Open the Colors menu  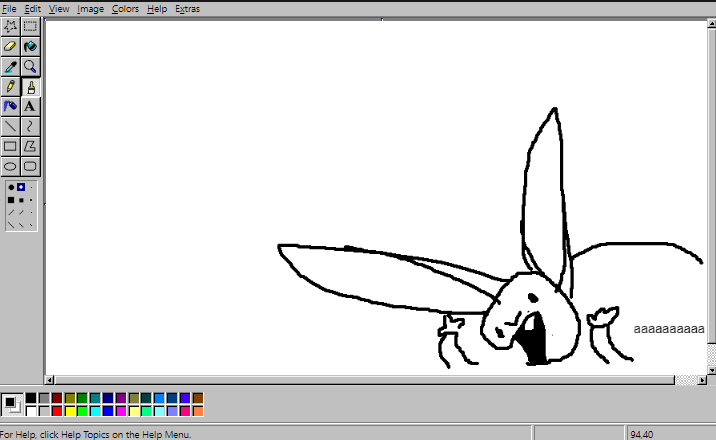[x=125, y=9]
